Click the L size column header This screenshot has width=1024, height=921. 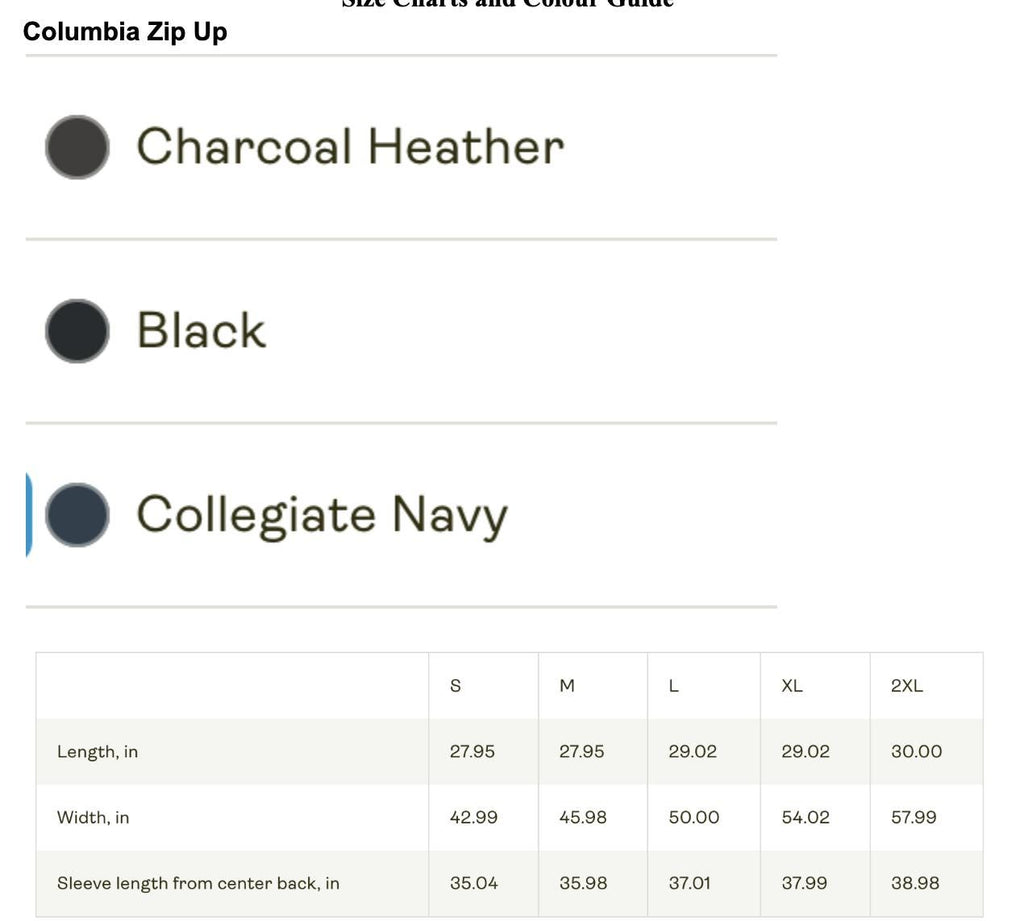click(673, 686)
